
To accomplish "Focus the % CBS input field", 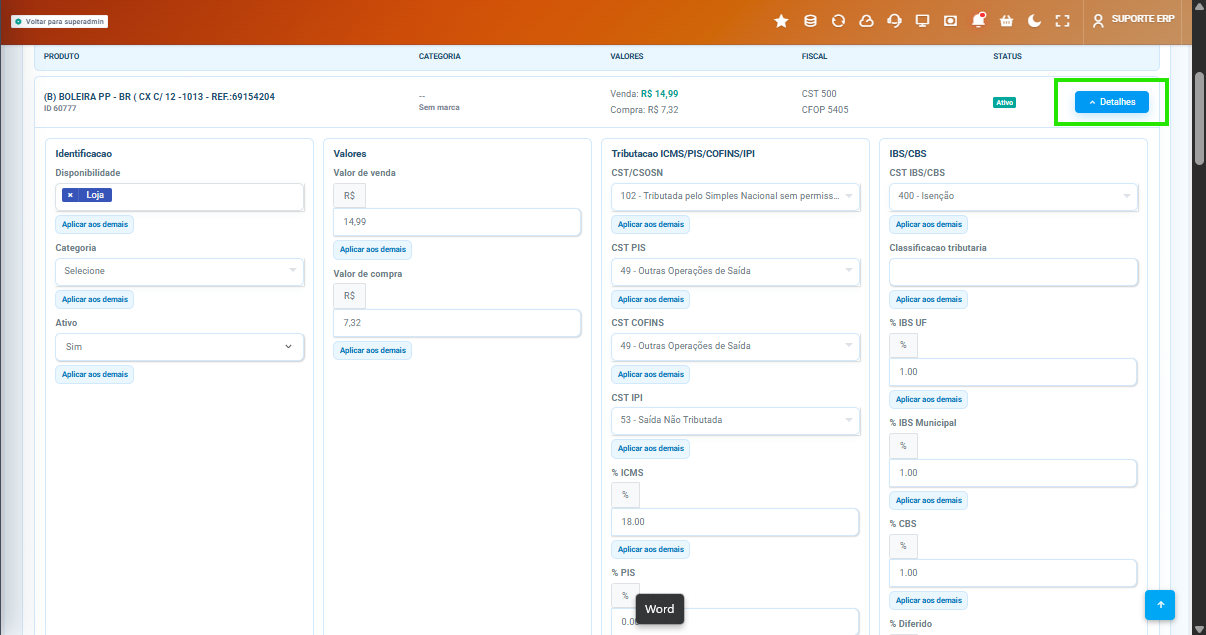I will (x=1014, y=573).
